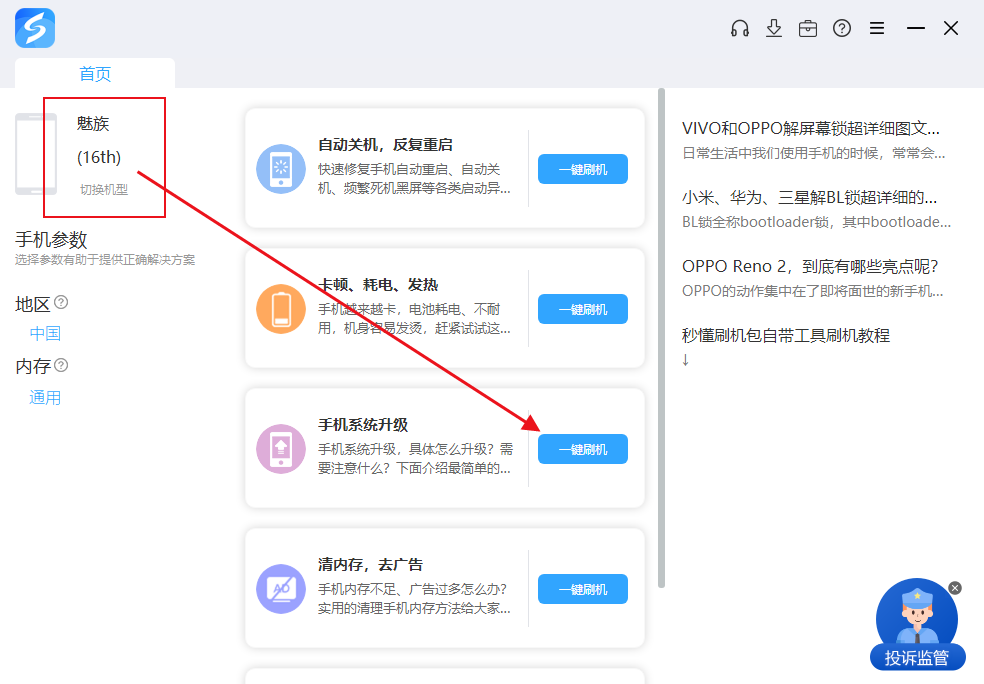The image size is (984, 684).
Task: Click 一键刷机 for 手机系统升级
Action: pyautogui.click(x=583, y=449)
